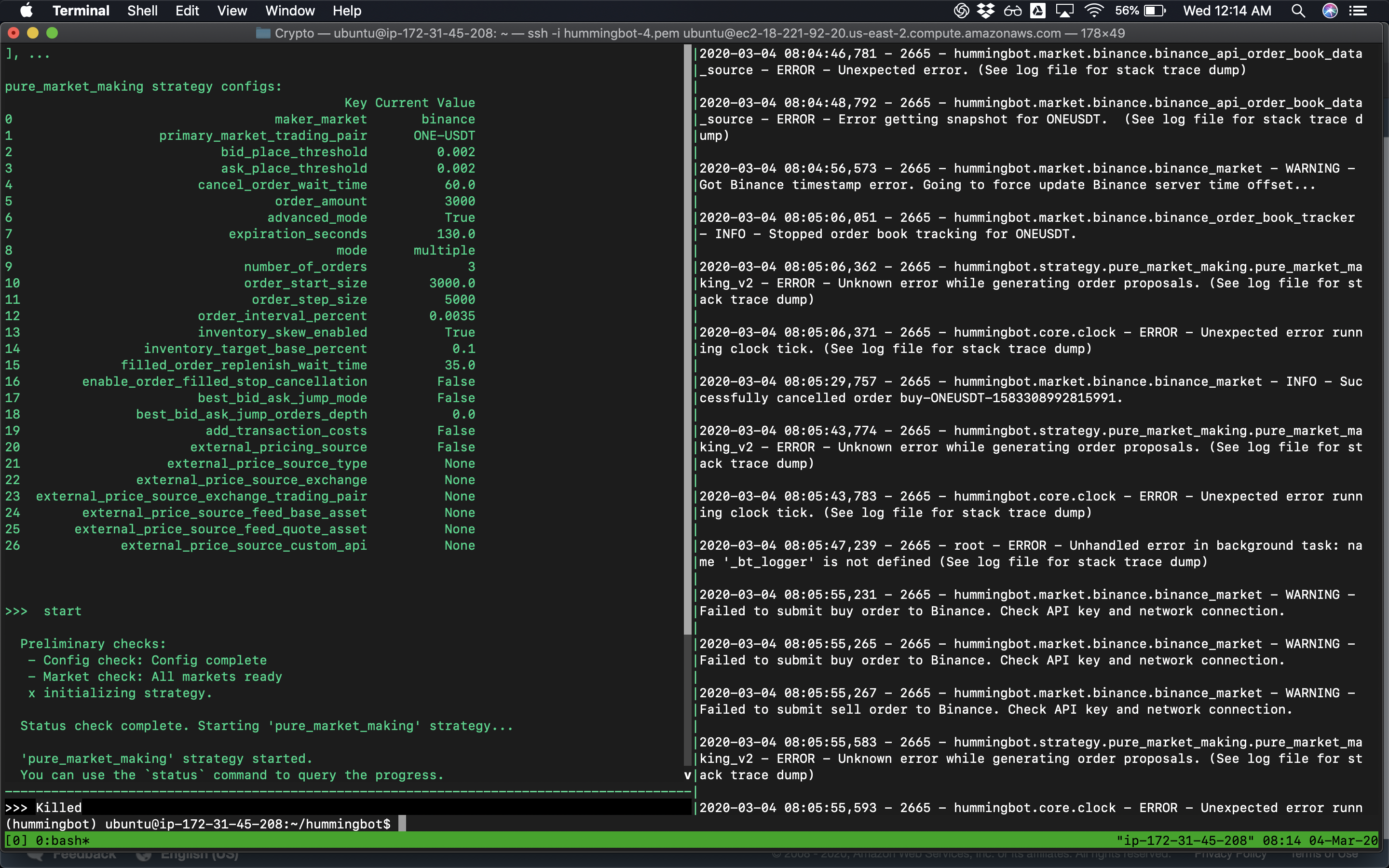Viewport: 1389px width, 868px height.
Task: Click the Crypto folder icon in title bar
Action: pos(263,33)
